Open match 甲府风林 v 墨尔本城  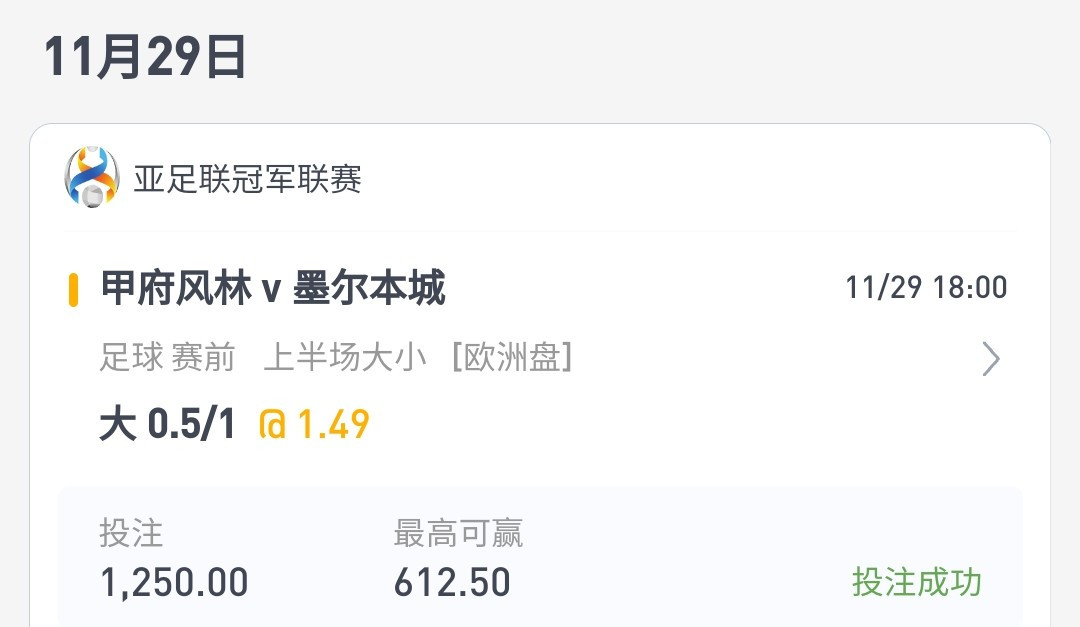(273, 288)
